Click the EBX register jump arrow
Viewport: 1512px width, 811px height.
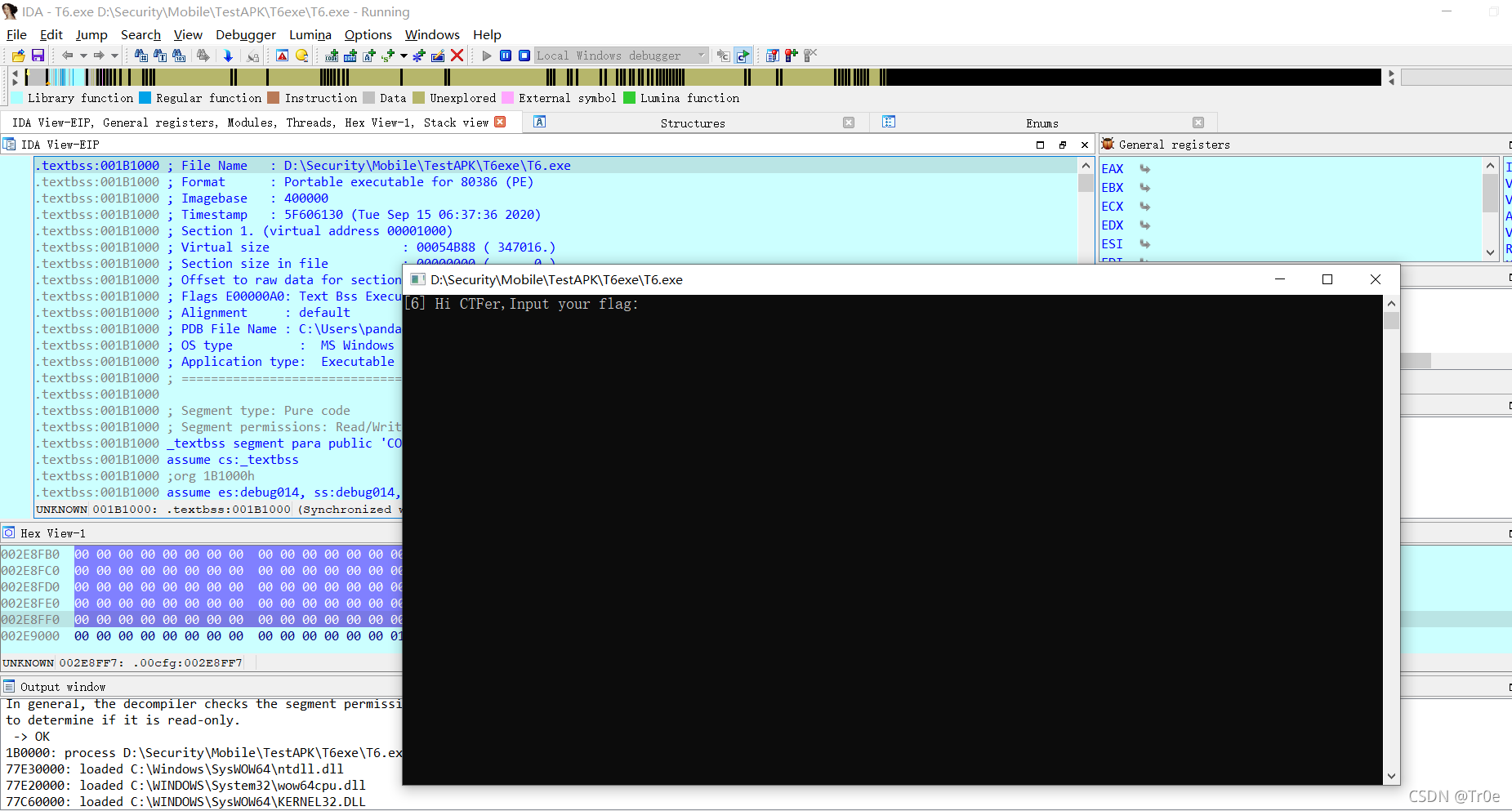click(1145, 188)
